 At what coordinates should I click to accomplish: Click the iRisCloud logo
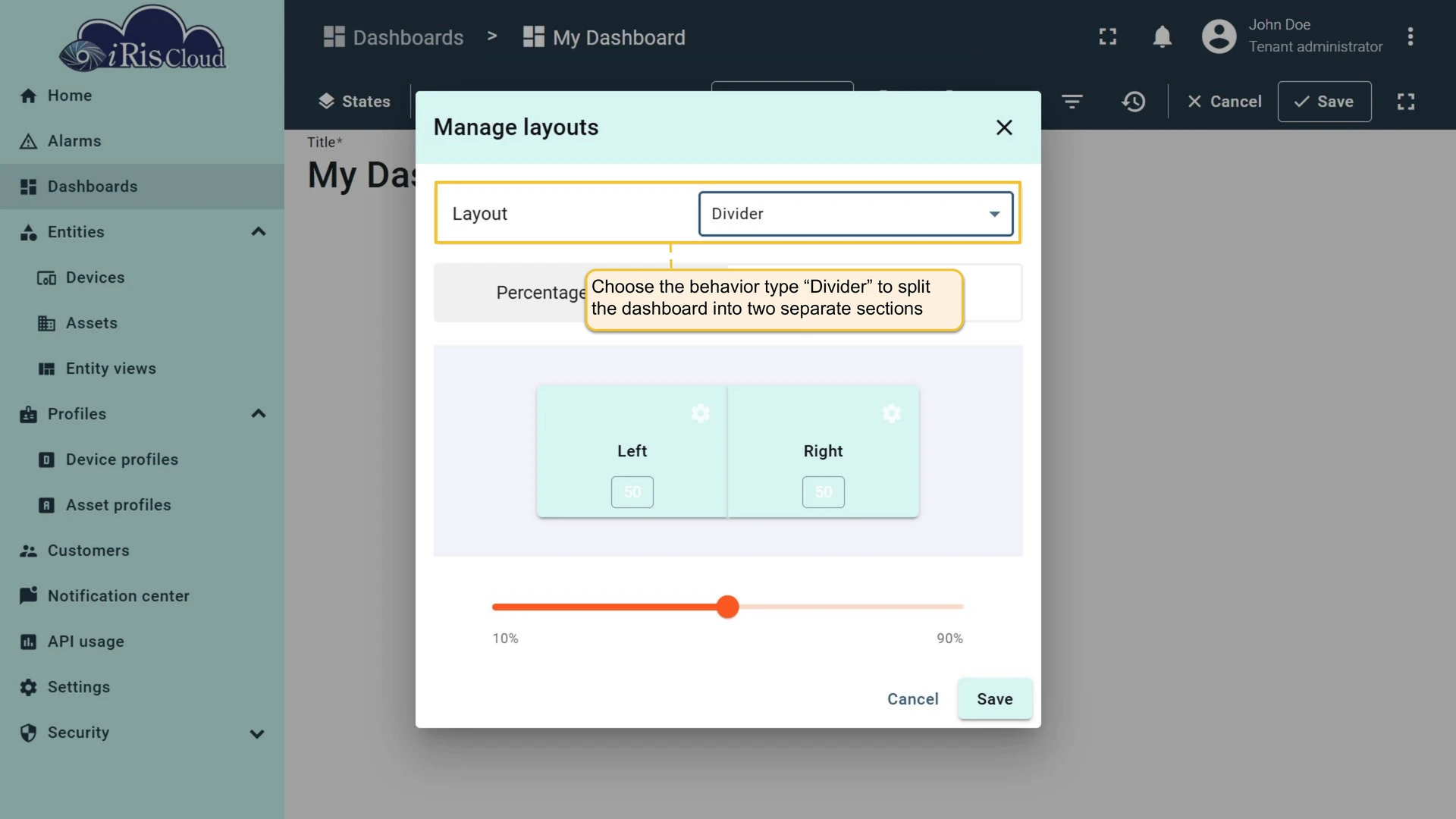[144, 39]
